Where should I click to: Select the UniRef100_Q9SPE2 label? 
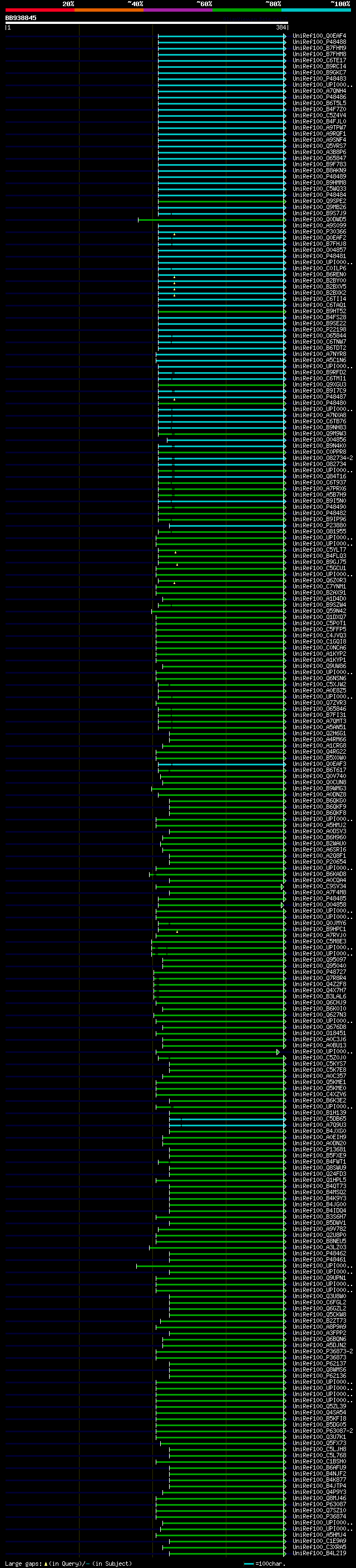coord(319,201)
